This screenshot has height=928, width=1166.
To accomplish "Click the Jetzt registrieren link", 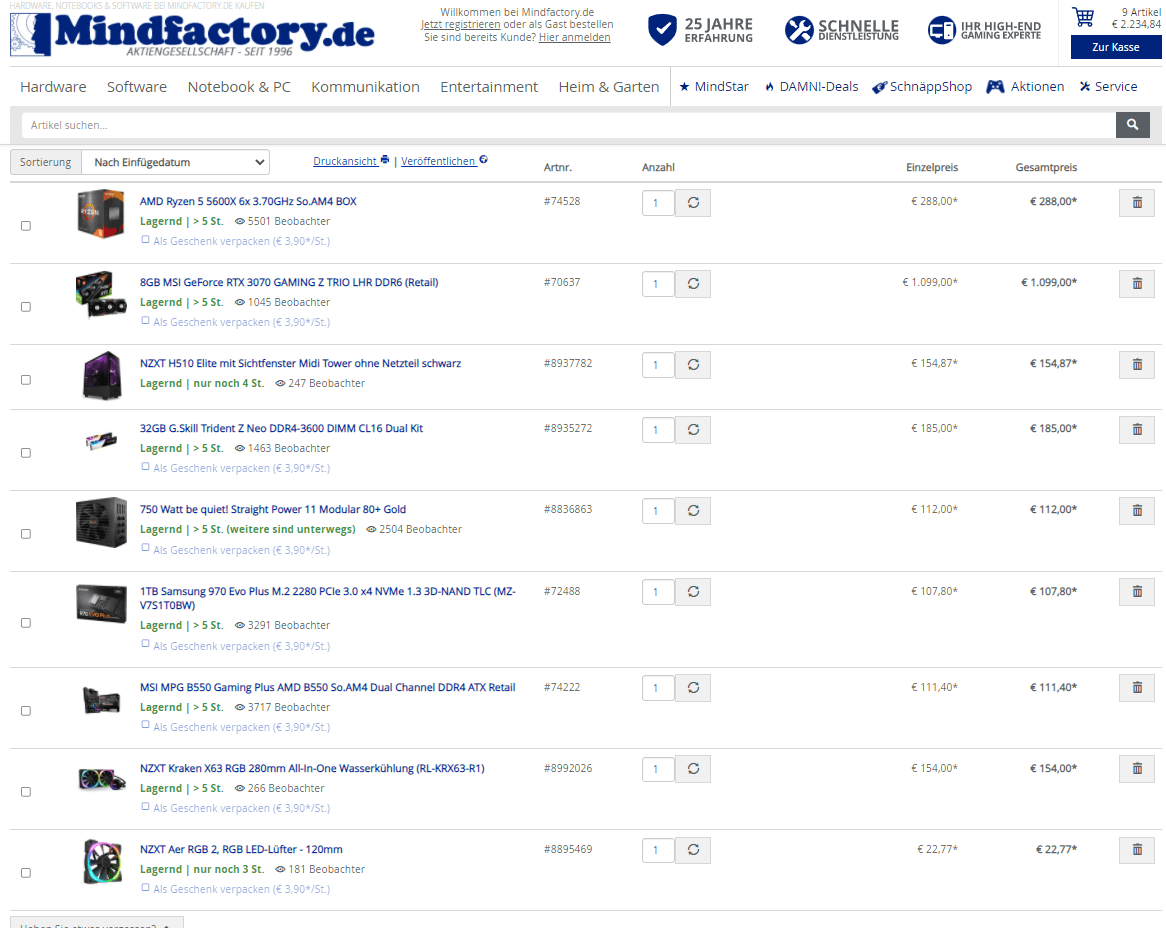I will click(460, 25).
